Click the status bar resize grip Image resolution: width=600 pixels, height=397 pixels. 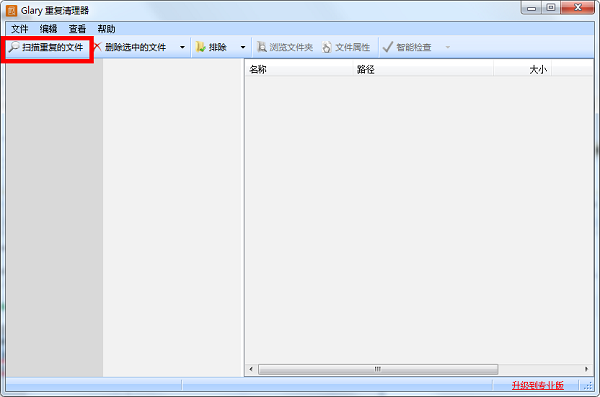pyautogui.click(x=588, y=386)
